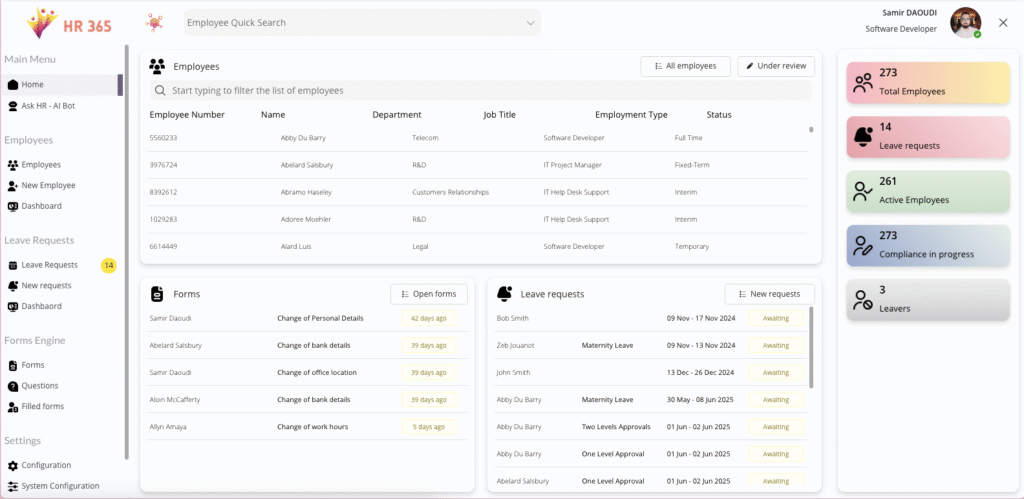This screenshot has height=499, width=1024.
Task: Click the Configuration gear icon
Action: [x=13, y=466]
